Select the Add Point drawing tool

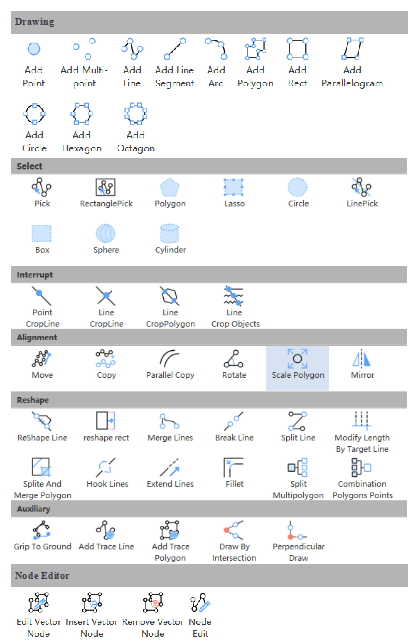pyautogui.click(x=34, y=63)
